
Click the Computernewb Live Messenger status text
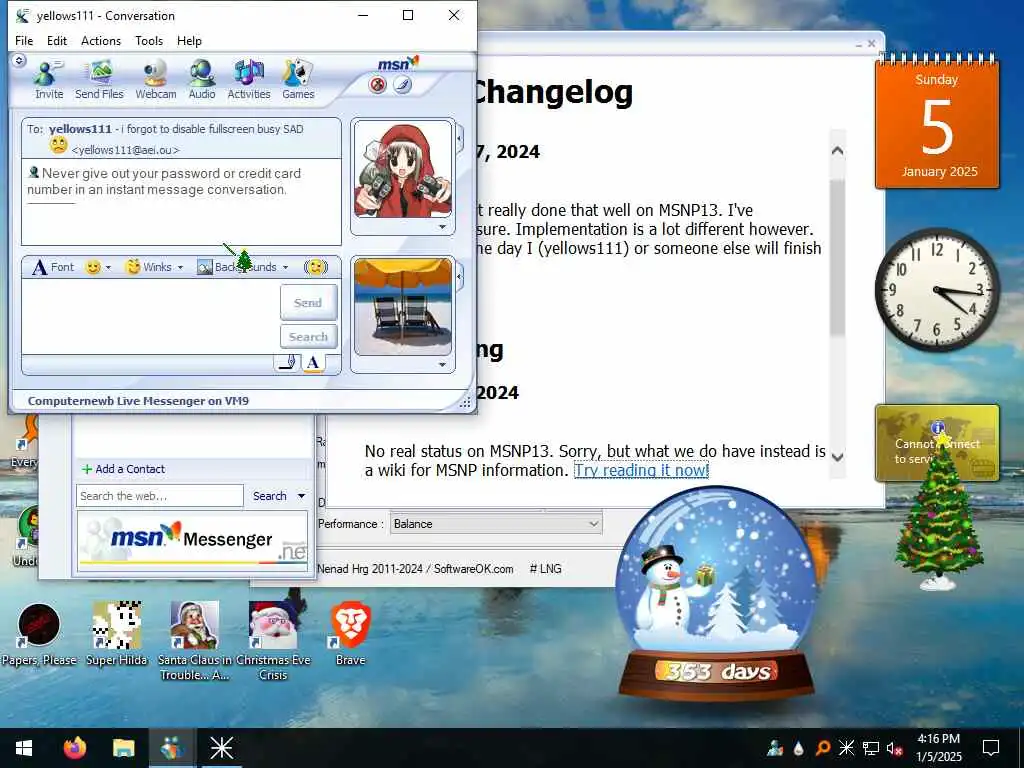point(138,401)
